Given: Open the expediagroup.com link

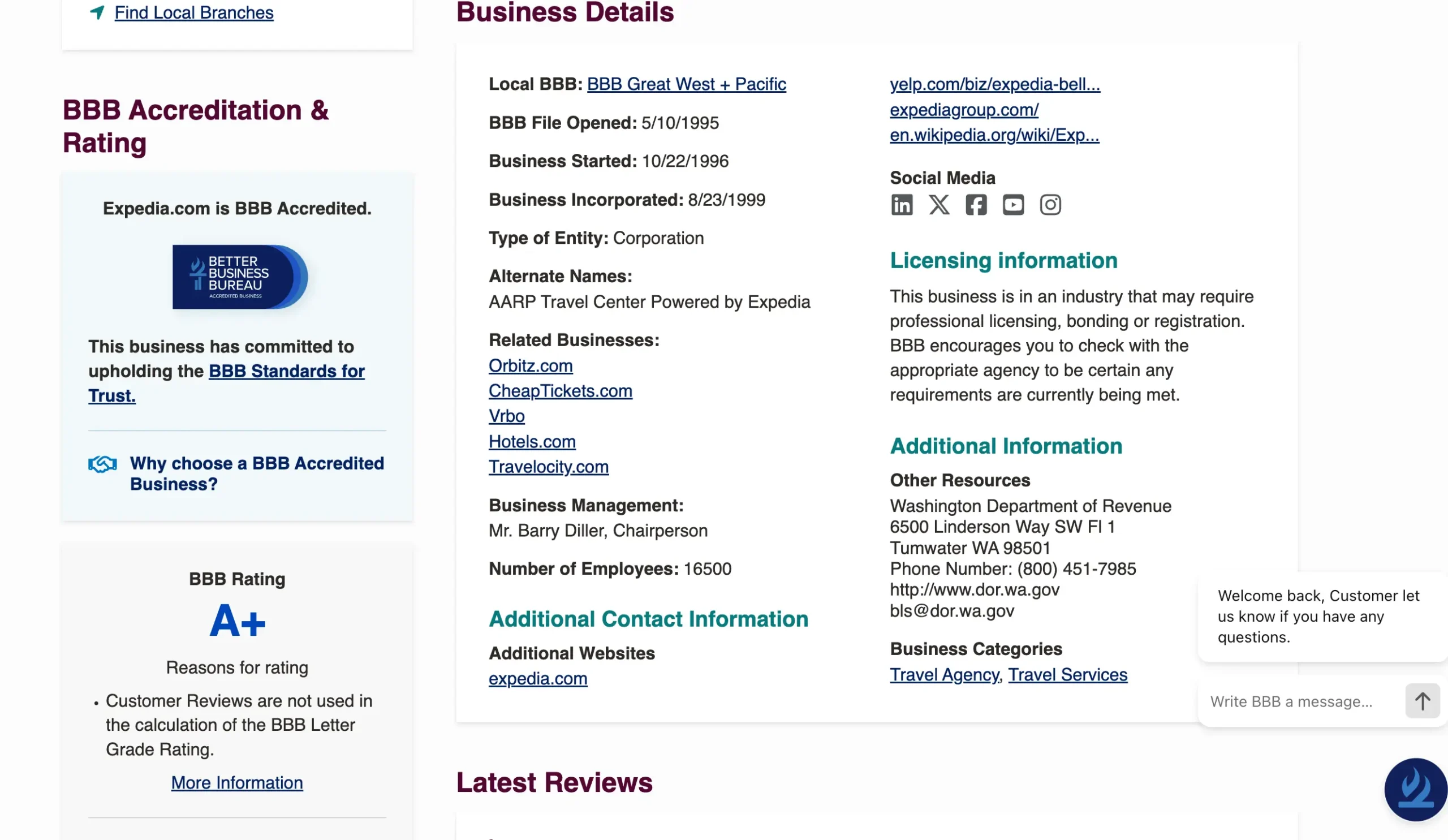Looking at the screenshot, I should tap(964, 110).
